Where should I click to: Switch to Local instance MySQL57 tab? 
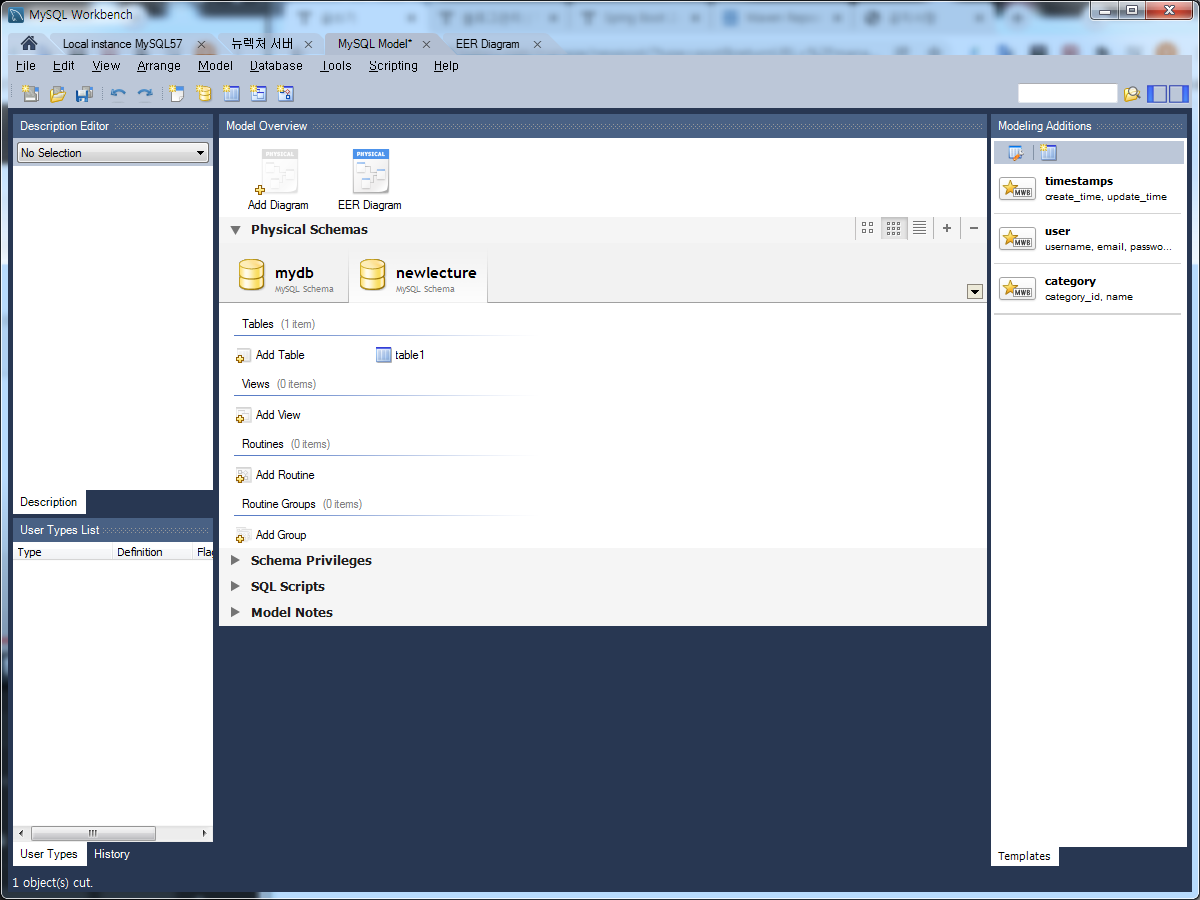point(122,44)
